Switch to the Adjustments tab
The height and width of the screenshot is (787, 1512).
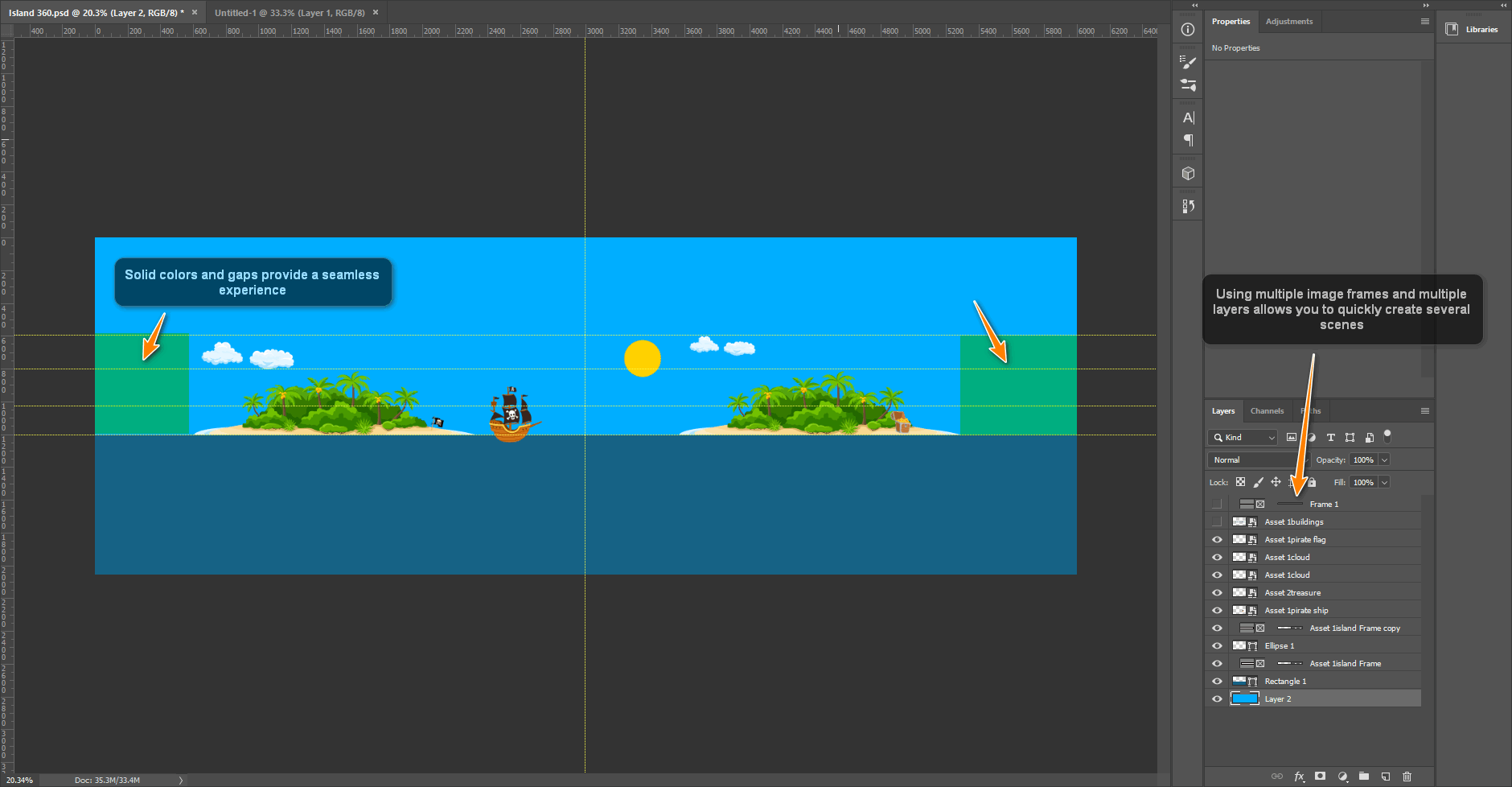(x=1288, y=22)
